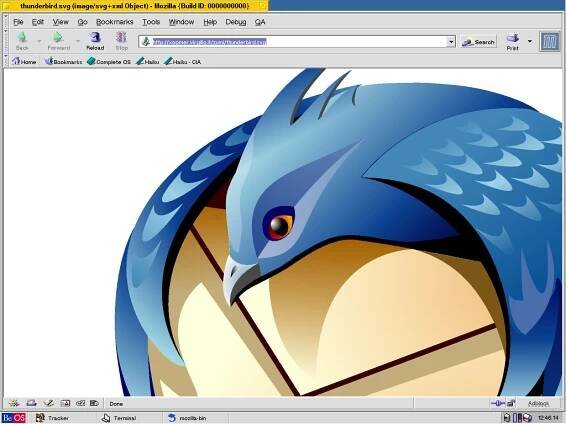
Task: Open the Complete OS bookmark
Action: 109,62
